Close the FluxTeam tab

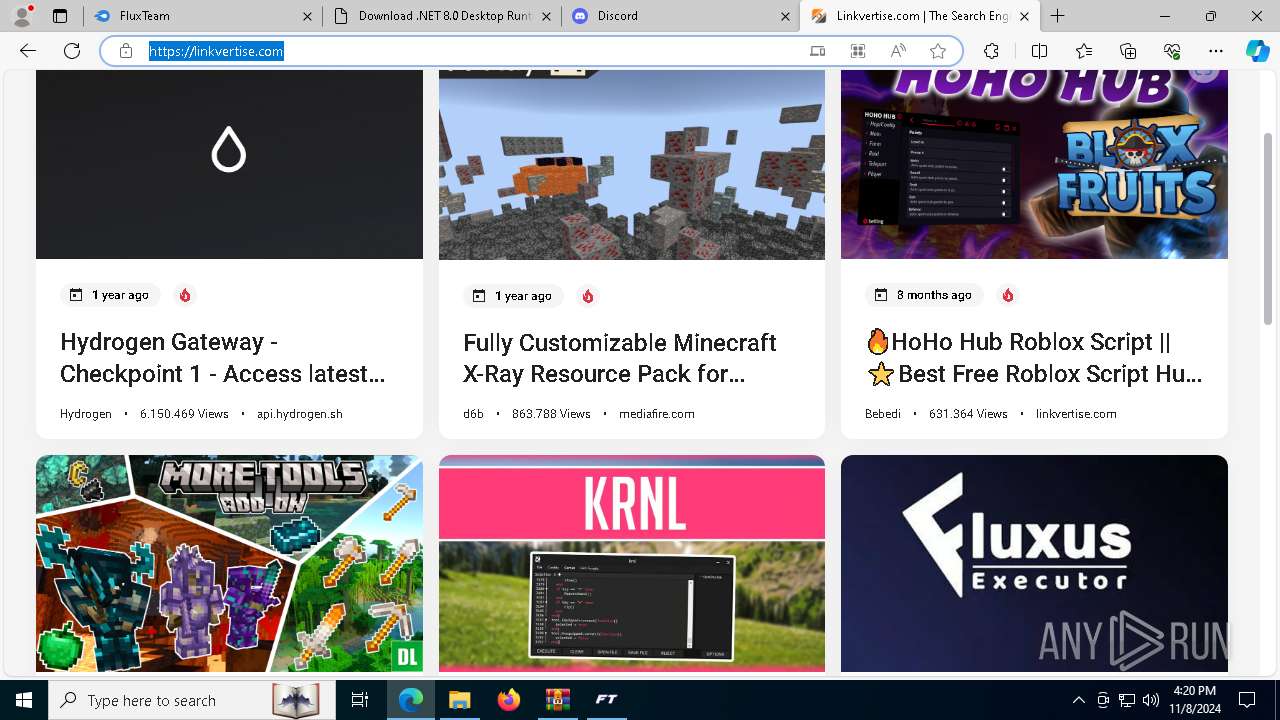(307, 16)
